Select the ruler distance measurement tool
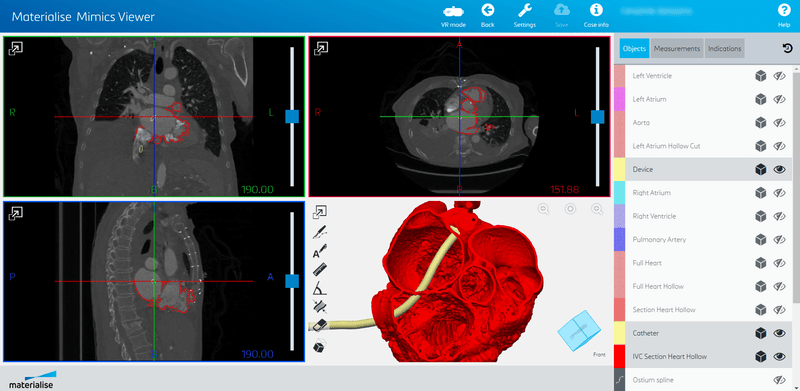The width and height of the screenshot is (800, 391). 320,270
